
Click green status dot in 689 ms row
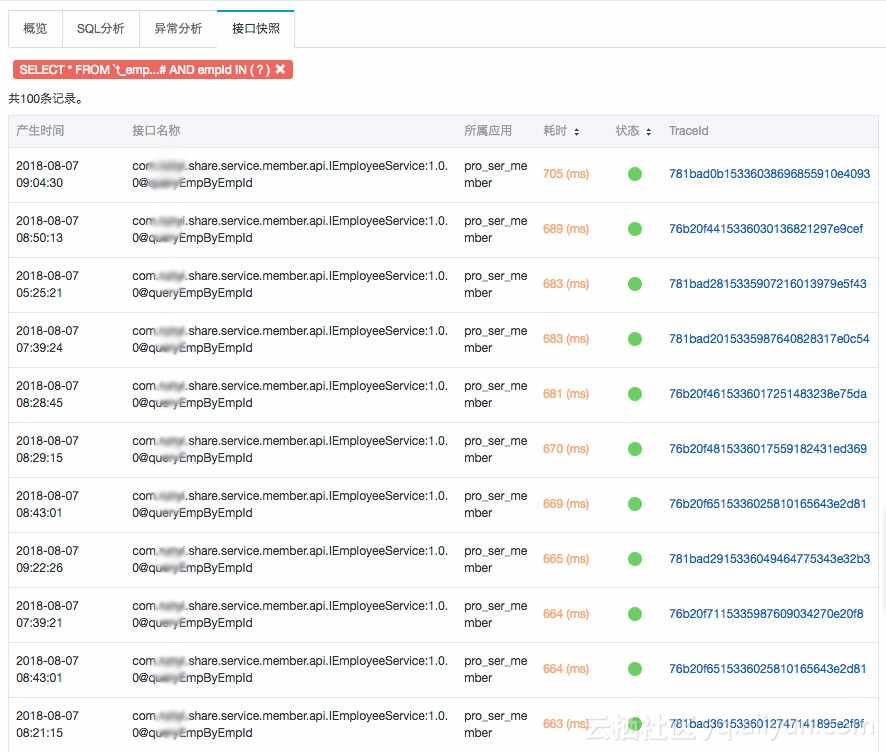(635, 229)
